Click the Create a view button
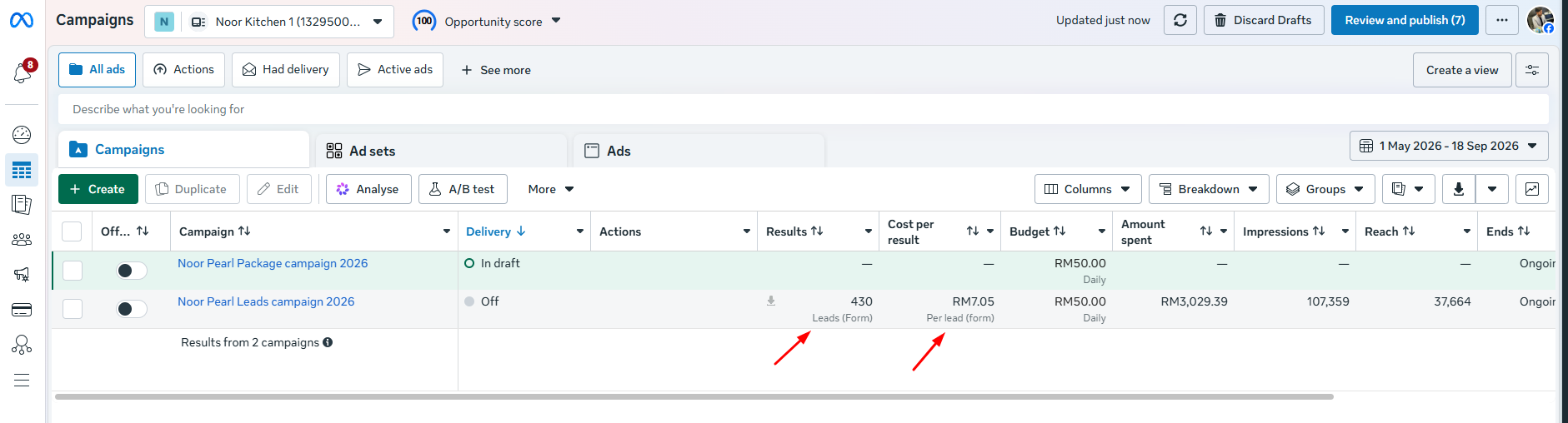The height and width of the screenshot is (423, 1568). [x=1462, y=70]
